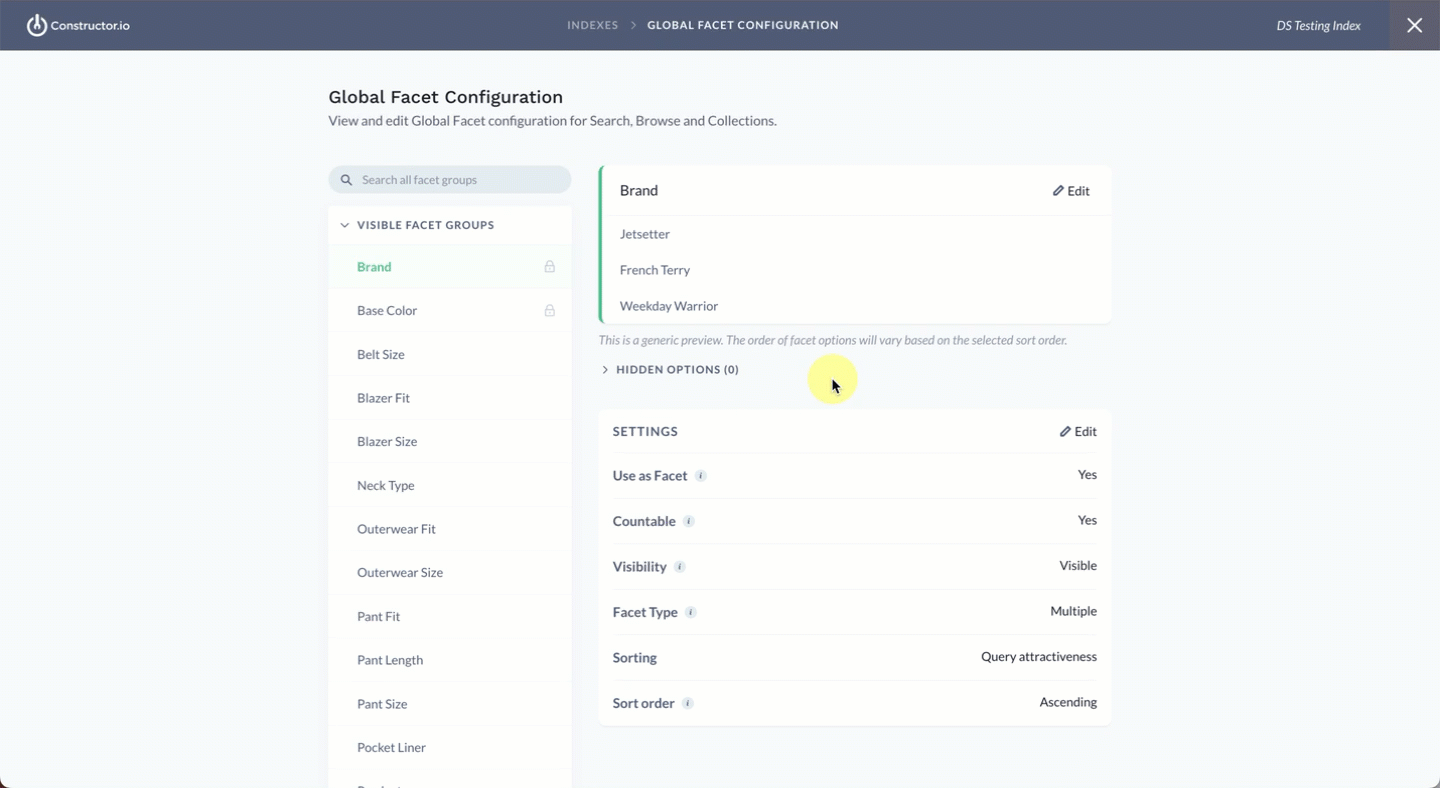This screenshot has height=788, width=1440.
Task: Edit the Settings section
Action: tap(1078, 432)
